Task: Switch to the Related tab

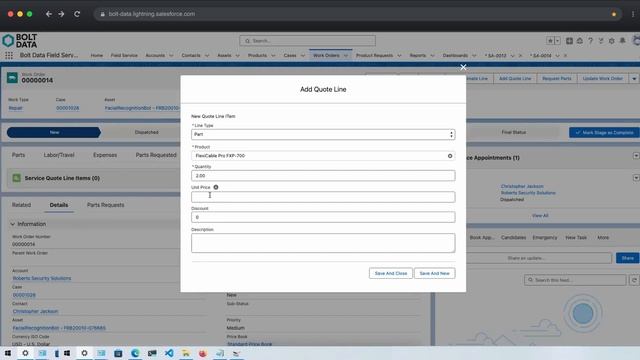Action: click(x=21, y=205)
